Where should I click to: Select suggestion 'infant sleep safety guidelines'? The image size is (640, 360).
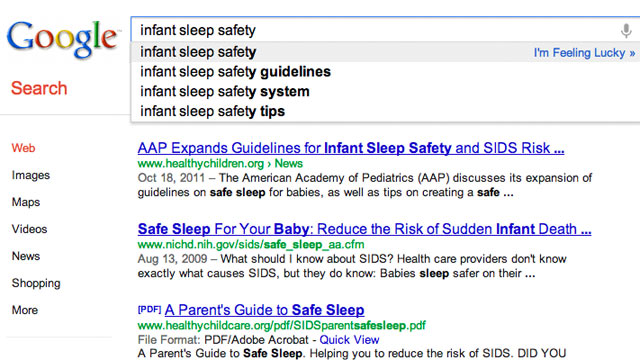coord(235,72)
